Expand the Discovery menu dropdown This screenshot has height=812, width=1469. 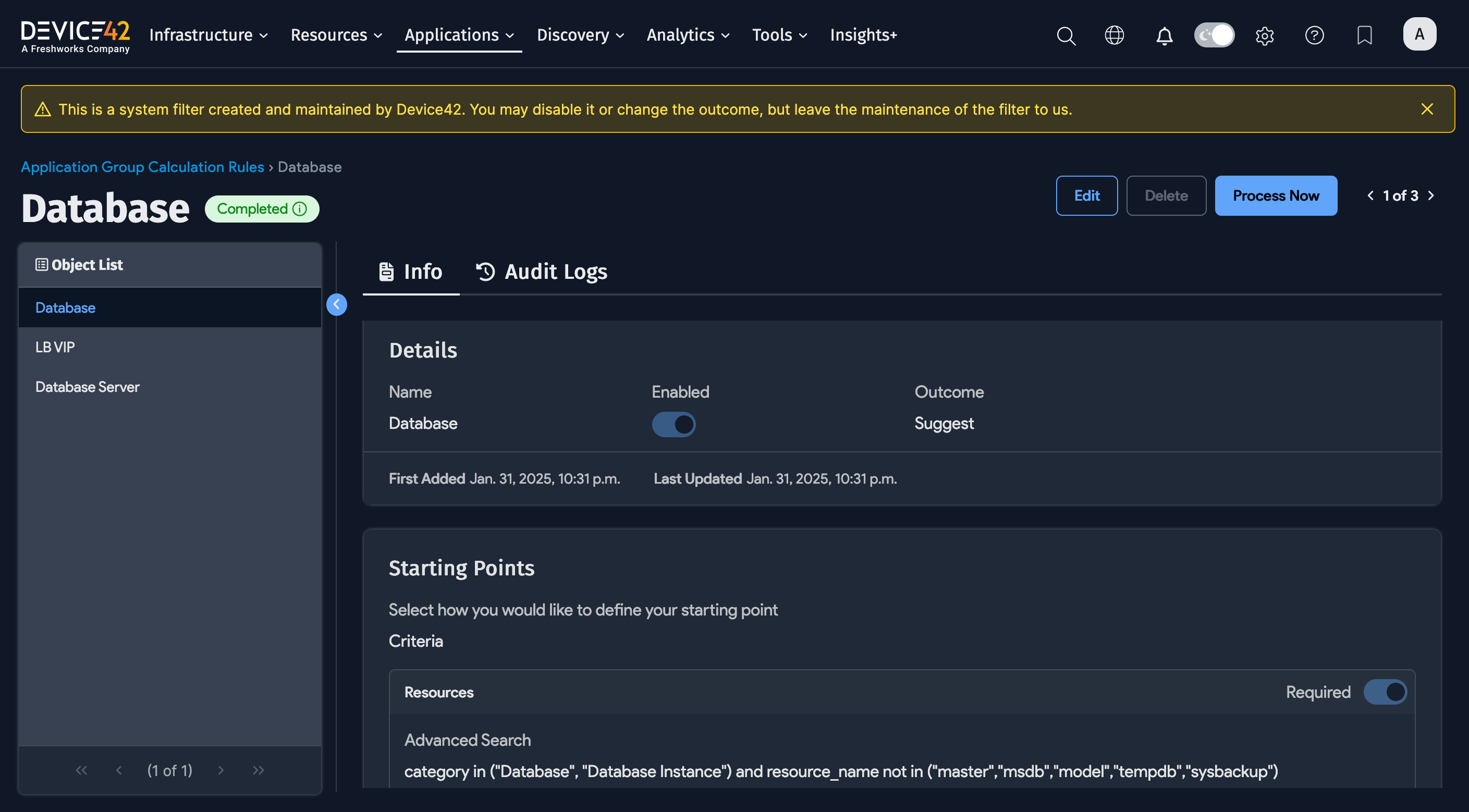[580, 35]
